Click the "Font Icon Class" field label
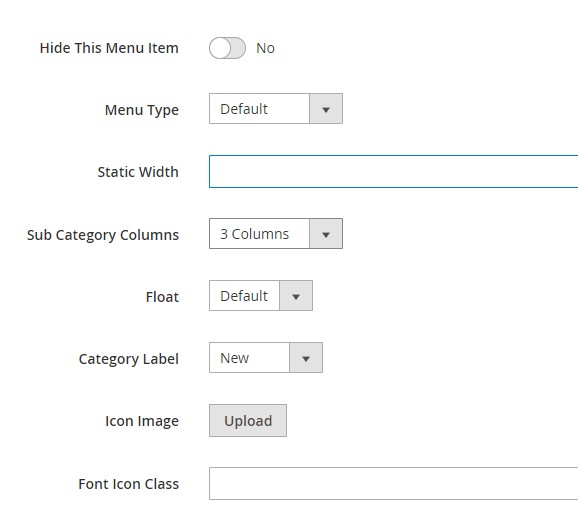 coord(129,484)
